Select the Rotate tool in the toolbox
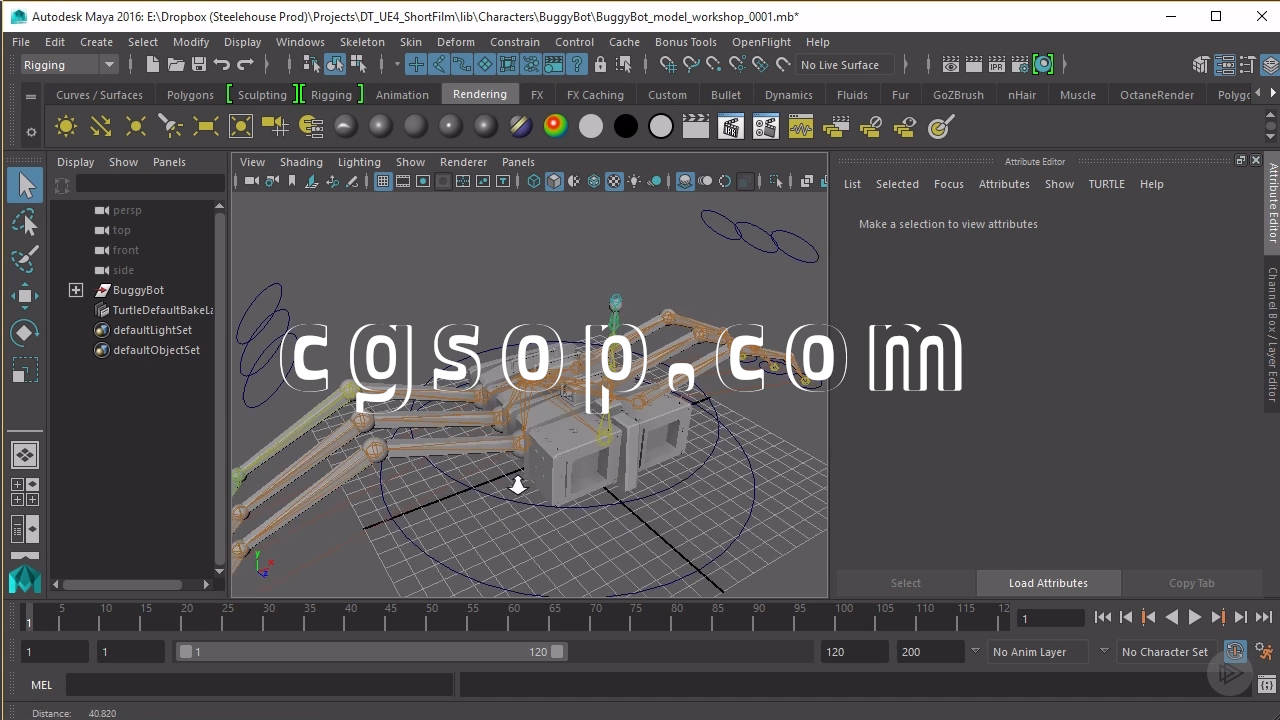This screenshot has height=720, width=1280. pos(25,332)
